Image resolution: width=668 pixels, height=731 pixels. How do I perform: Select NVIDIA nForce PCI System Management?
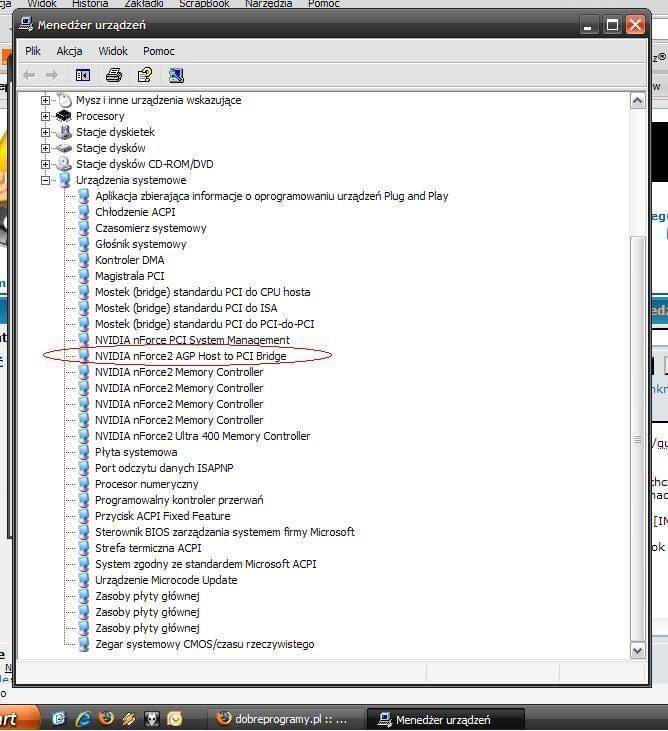[x=192, y=340]
